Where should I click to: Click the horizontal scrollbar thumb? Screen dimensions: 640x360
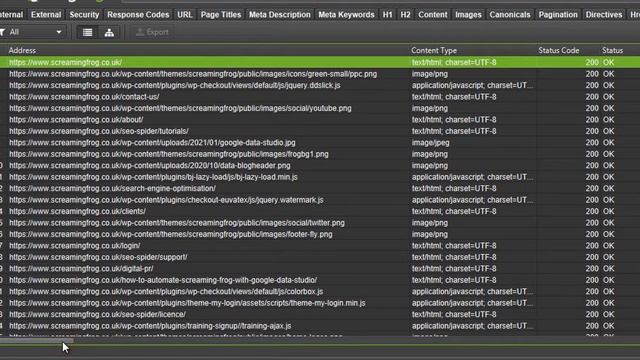pyautogui.click(x=37, y=340)
